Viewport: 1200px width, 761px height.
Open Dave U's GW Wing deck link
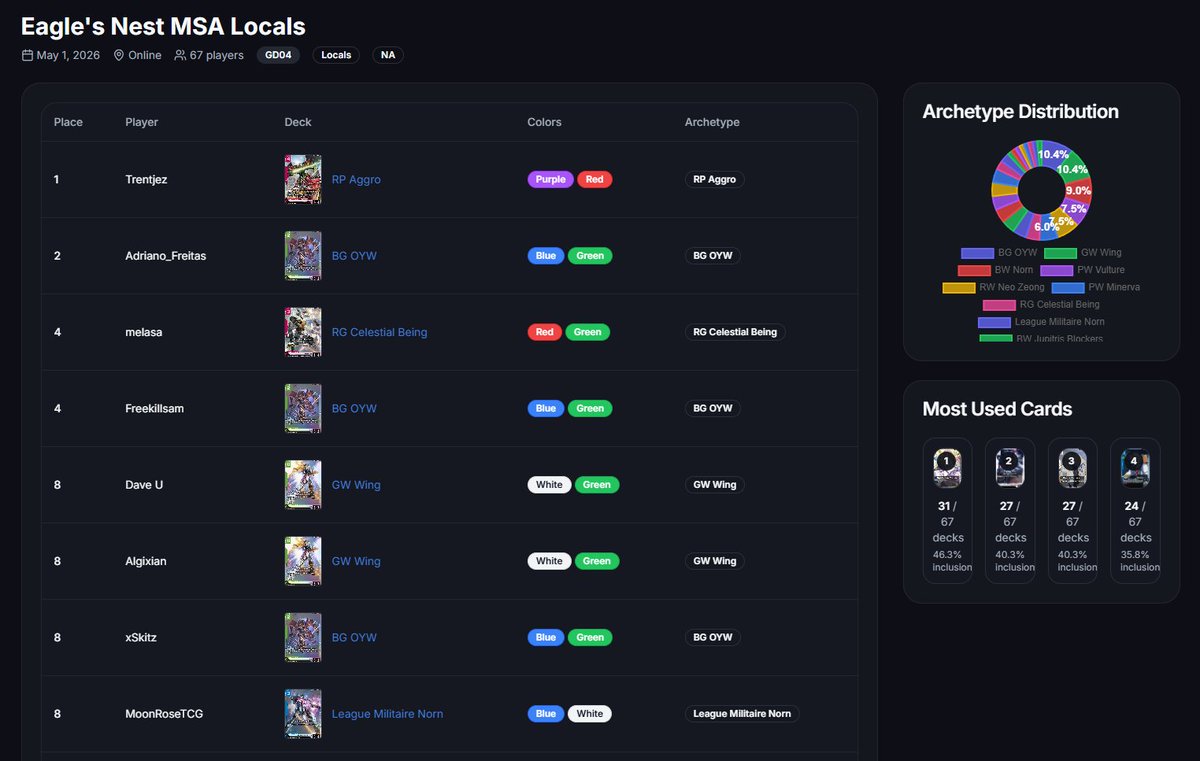(x=356, y=485)
